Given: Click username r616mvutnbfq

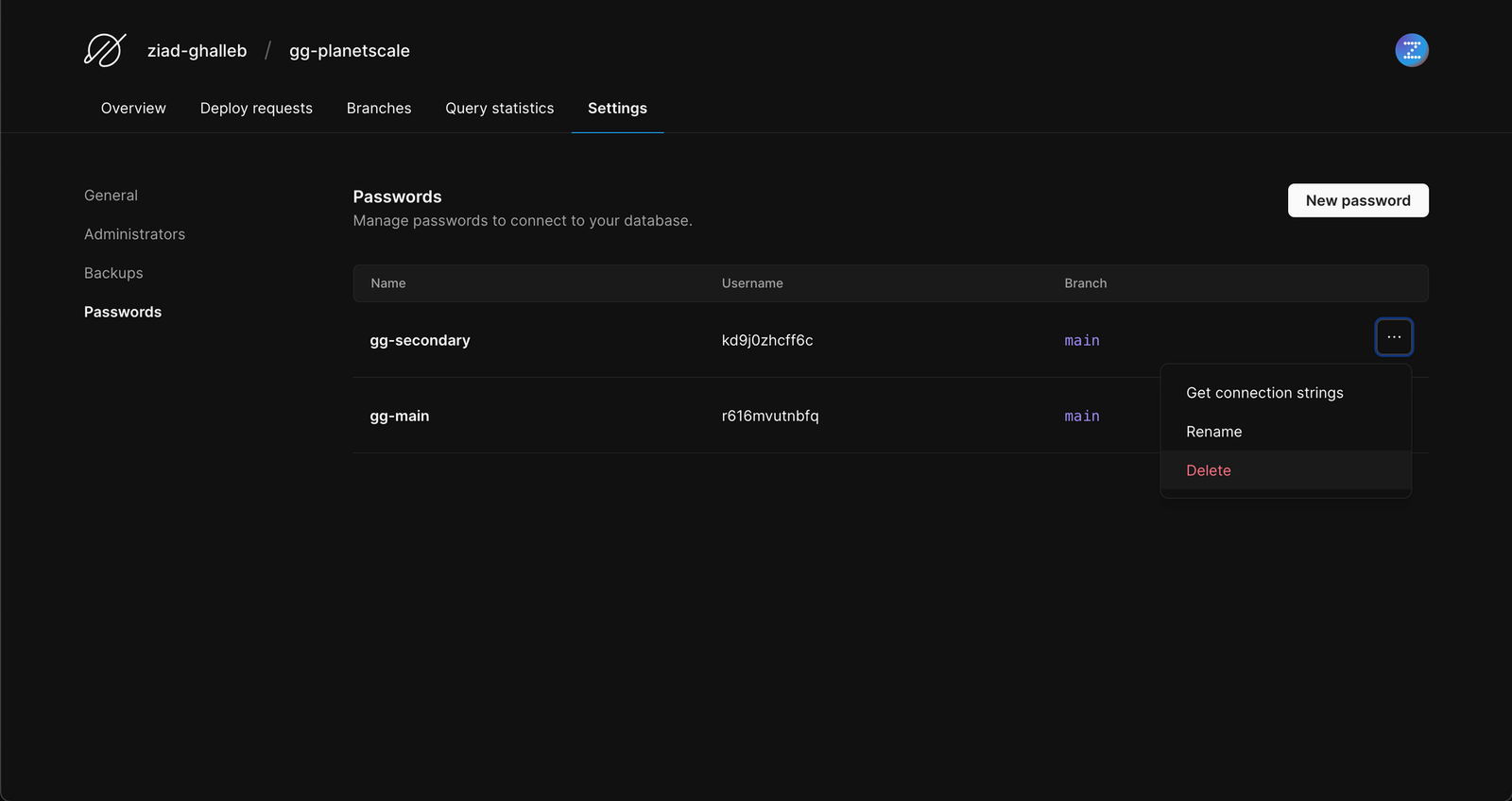Looking at the screenshot, I should pyautogui.click(x=770, y=416).
